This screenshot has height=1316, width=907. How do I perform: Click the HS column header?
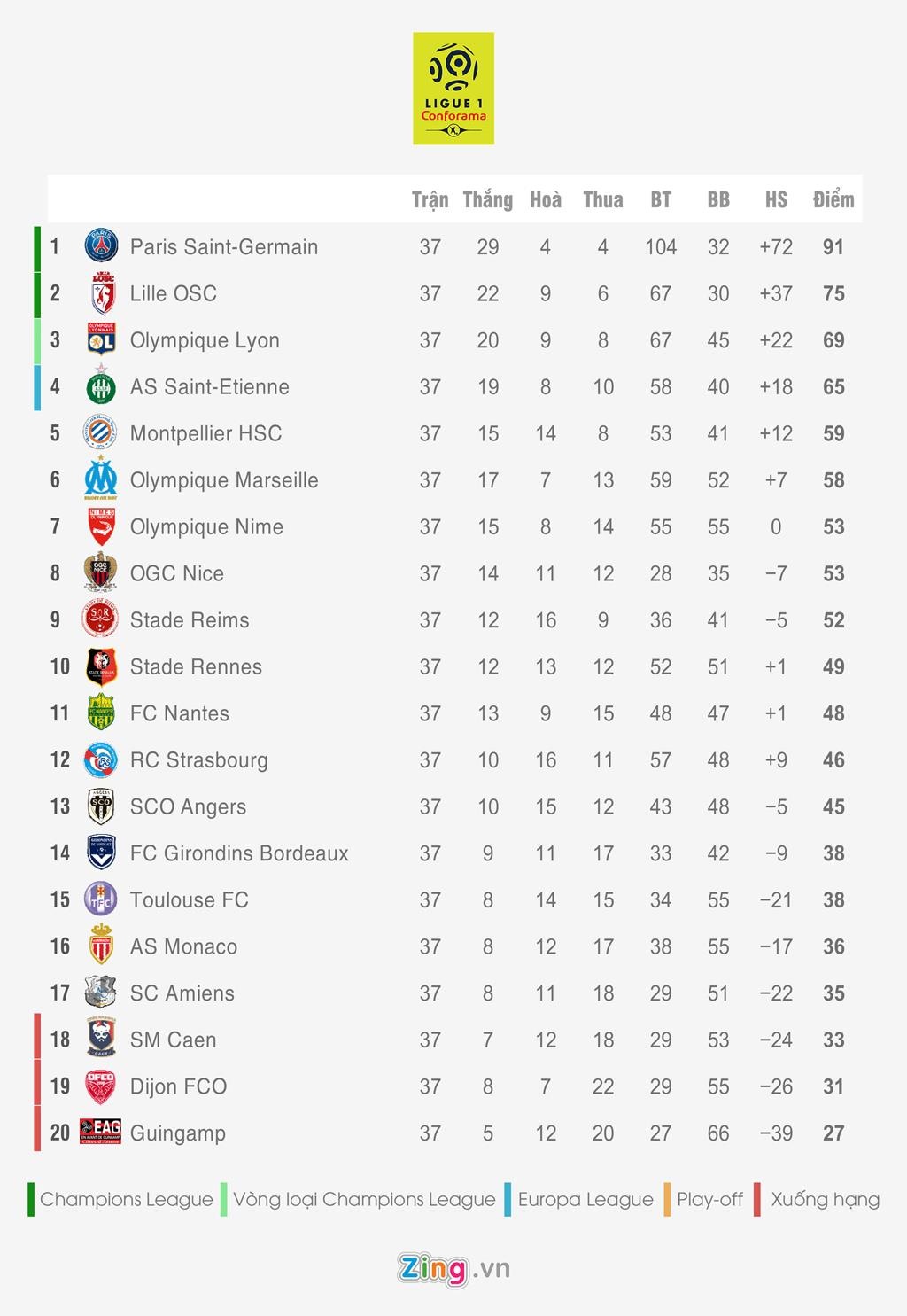(x=776, y=199)
